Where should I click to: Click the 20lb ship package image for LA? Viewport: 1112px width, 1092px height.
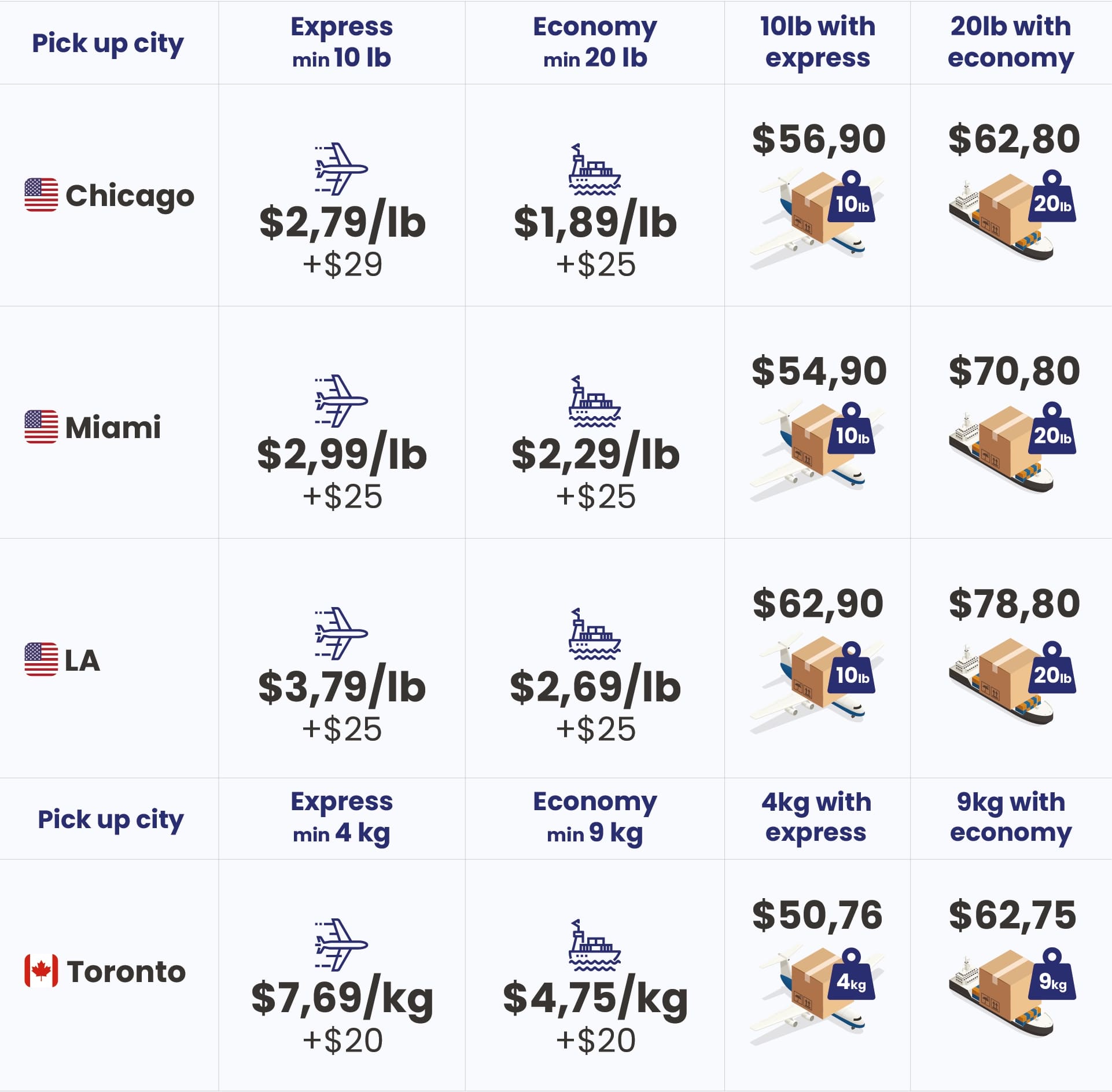(x=1012, y=683)
